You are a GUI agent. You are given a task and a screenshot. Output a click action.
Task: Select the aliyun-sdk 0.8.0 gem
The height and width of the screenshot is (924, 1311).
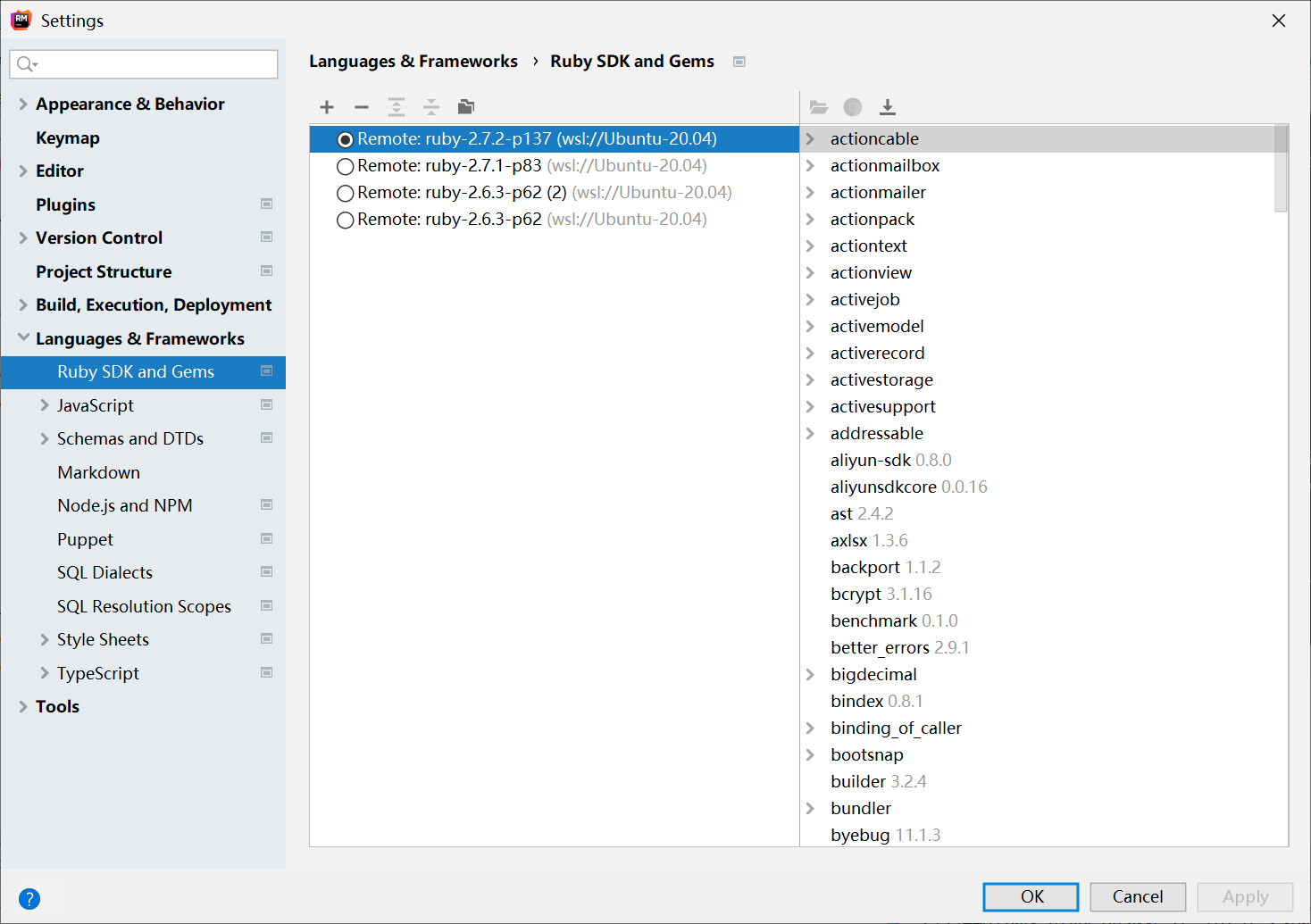[890, 460]
